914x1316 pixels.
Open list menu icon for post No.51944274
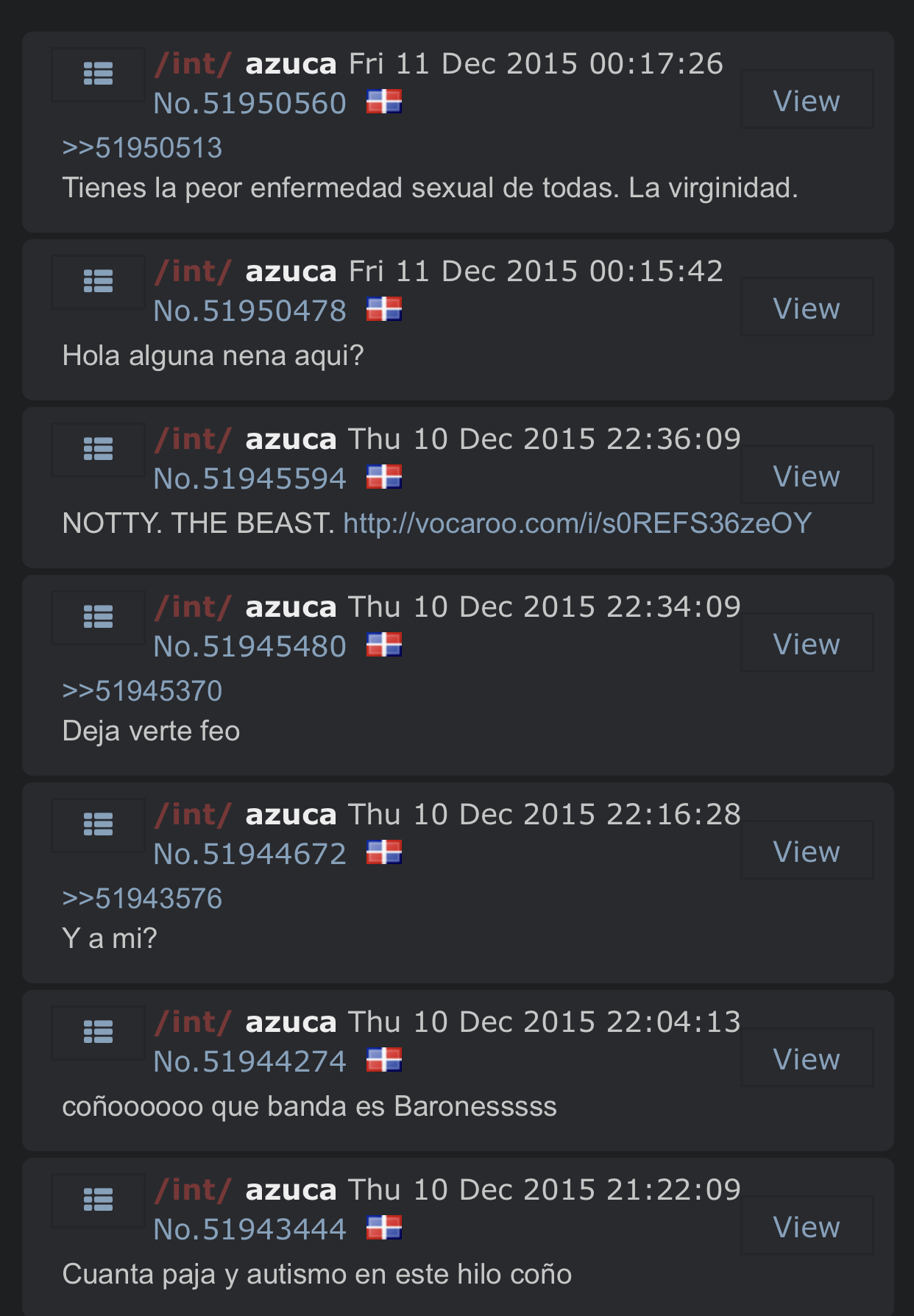tap(98, 1033)
